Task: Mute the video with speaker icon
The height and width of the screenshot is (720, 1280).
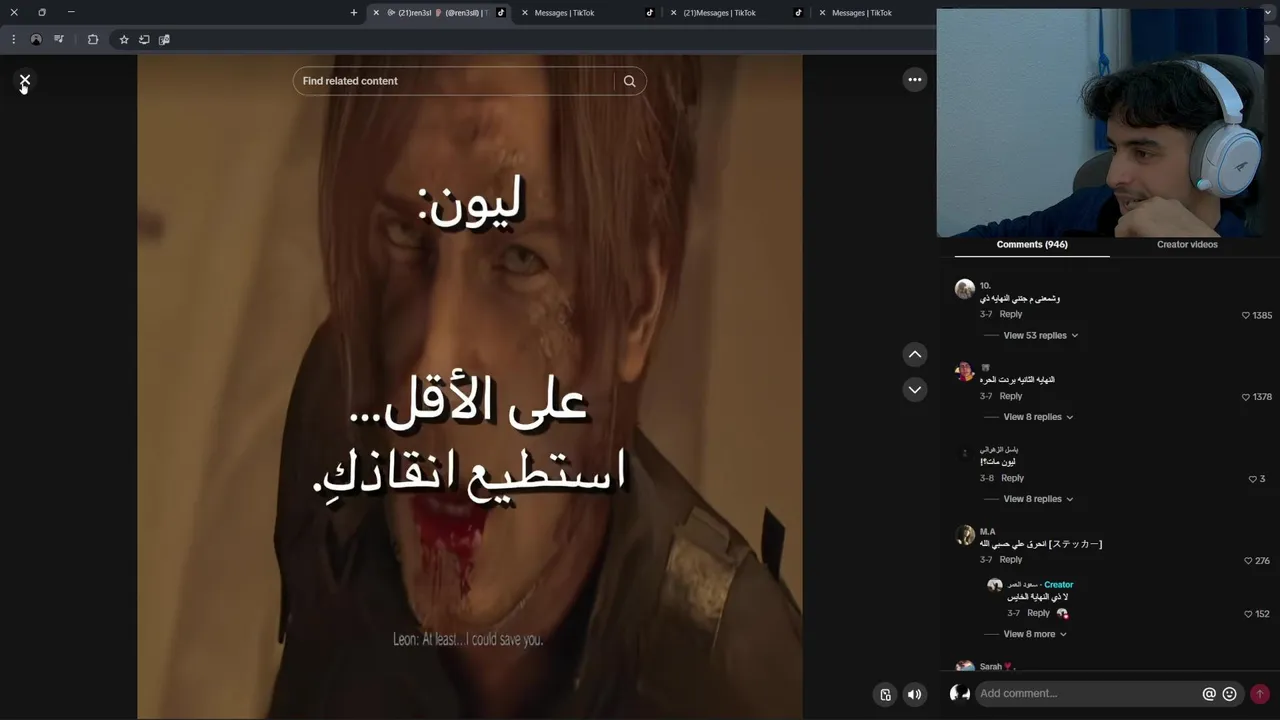Action: pyautogui.click(x=914, y=694)
